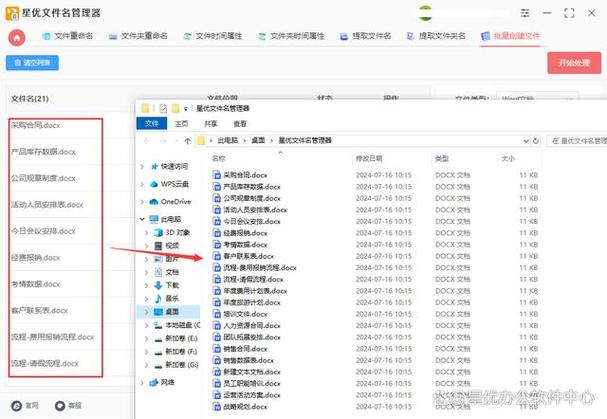Select 采购合同.docx in Explorer file list
This screenshot has width=607, height=419.
coord(240,175)
